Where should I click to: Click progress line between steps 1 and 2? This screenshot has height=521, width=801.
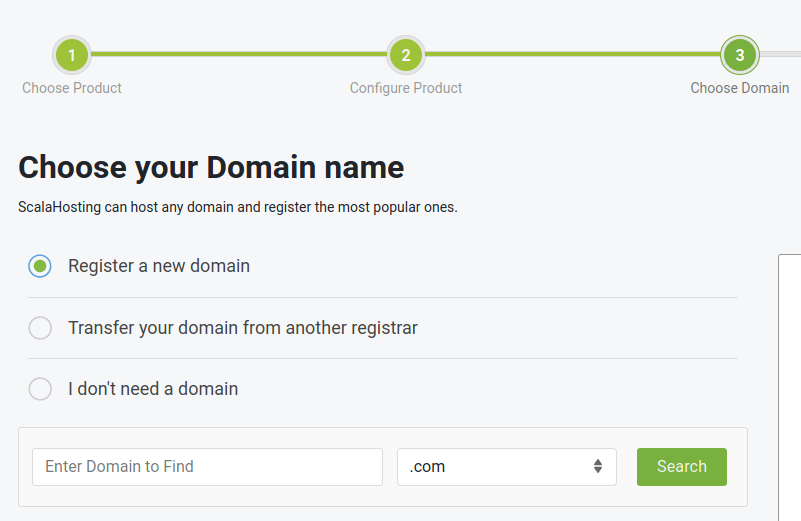click(x=239, y=55)
